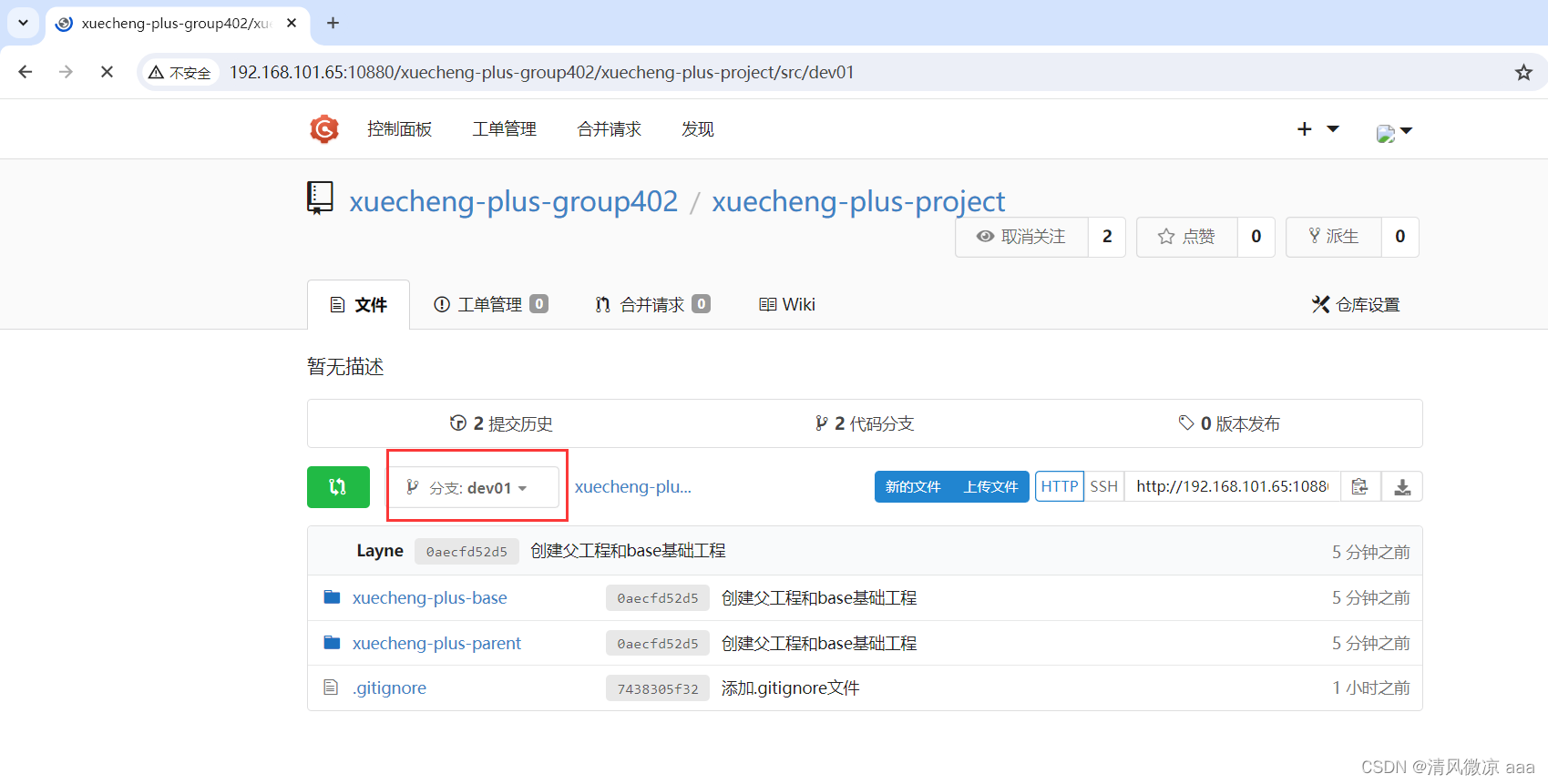This screenshot has height=784, width=1548.
Task: Click the xuecheng-plus-base folder icon
Action: (332, 597)
